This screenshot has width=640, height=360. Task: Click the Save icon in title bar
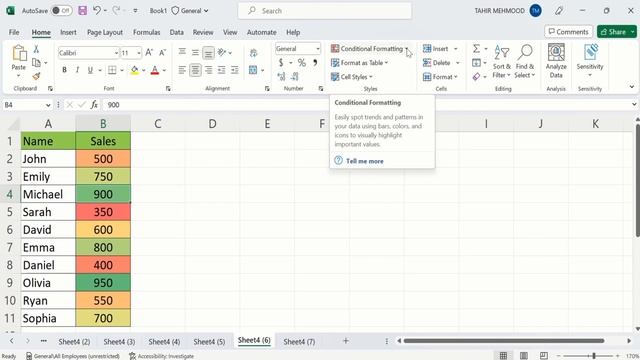(x=82, y=11)
